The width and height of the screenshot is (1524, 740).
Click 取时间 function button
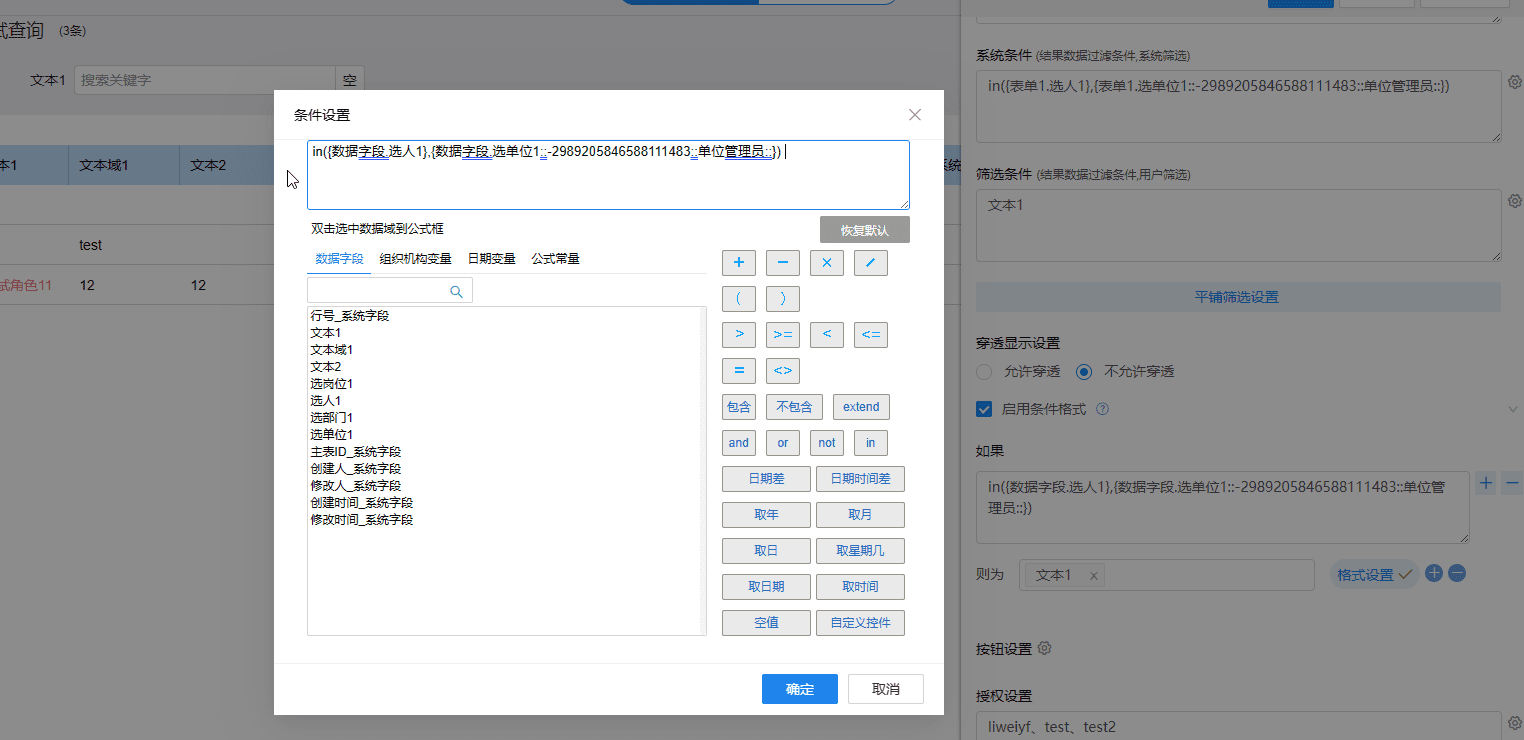pyautogui.click(x=860, y=587)
